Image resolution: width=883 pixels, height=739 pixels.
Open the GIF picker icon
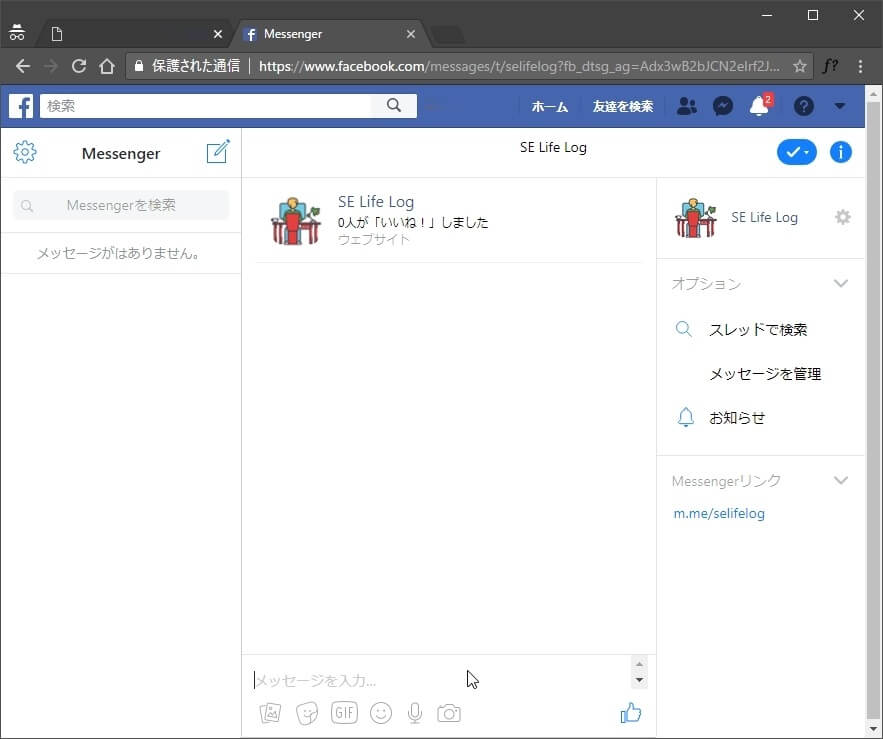pyautogui.click(x=344, y=713)
